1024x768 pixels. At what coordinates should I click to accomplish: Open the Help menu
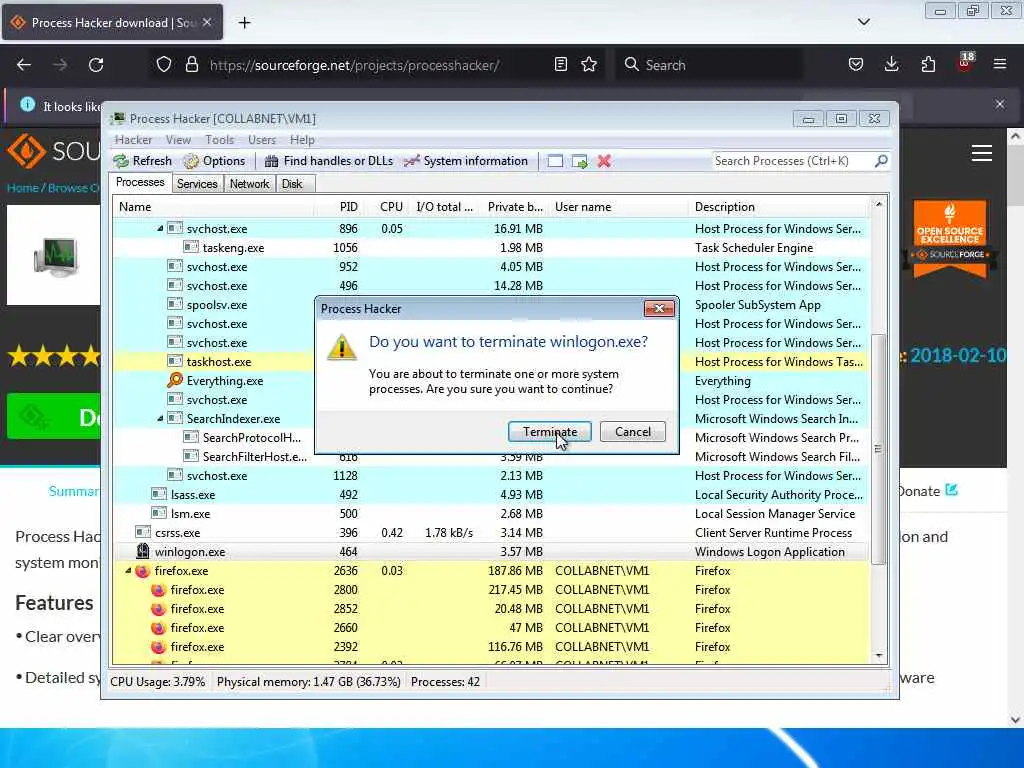tap(302, 140)
